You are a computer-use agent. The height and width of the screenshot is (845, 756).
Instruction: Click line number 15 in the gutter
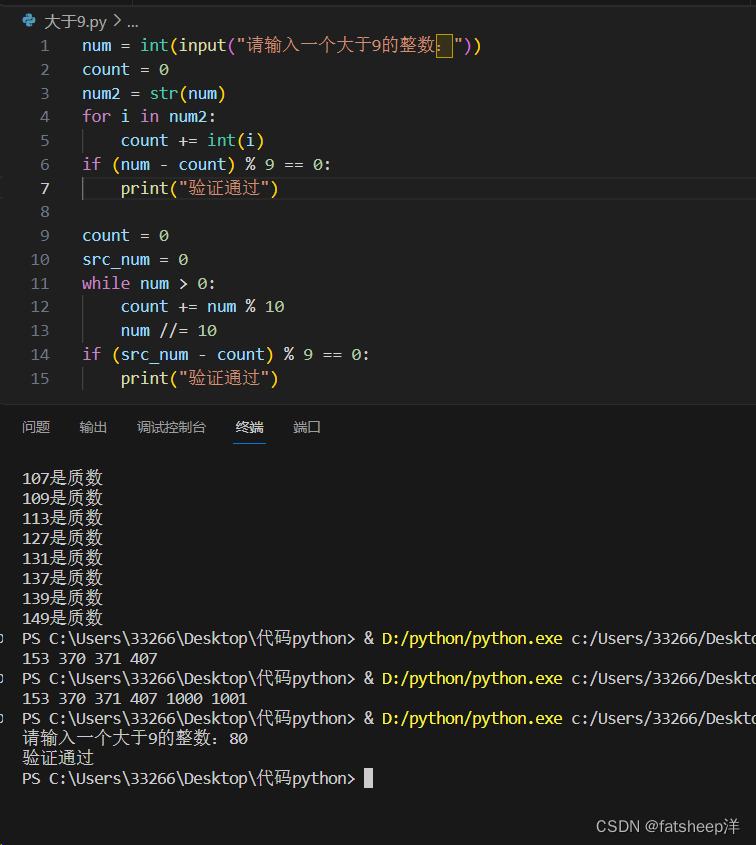pyautogui.click(x=40, y=378)
